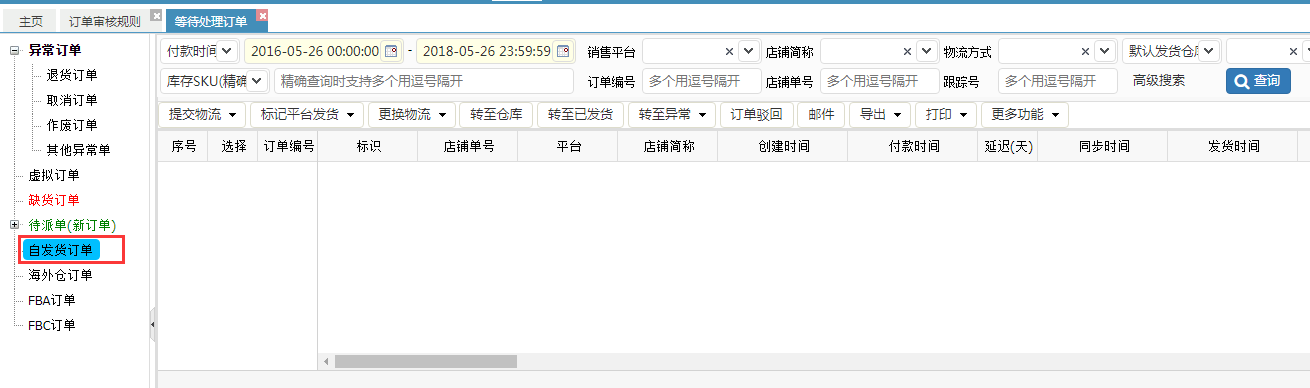Clear the shop name selection X
Viewport: 1310px width, 388px height.
coord(907,51)
